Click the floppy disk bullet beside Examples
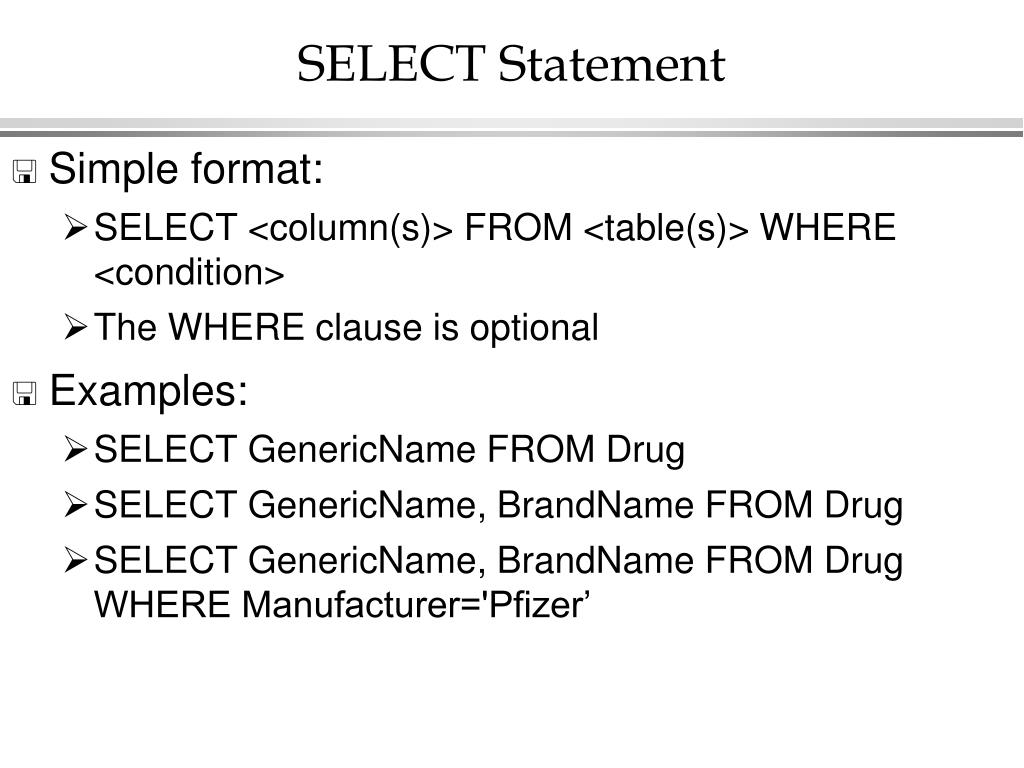Image resolution: width=1024 pixels, height=768 pixels. coord(25,394)
